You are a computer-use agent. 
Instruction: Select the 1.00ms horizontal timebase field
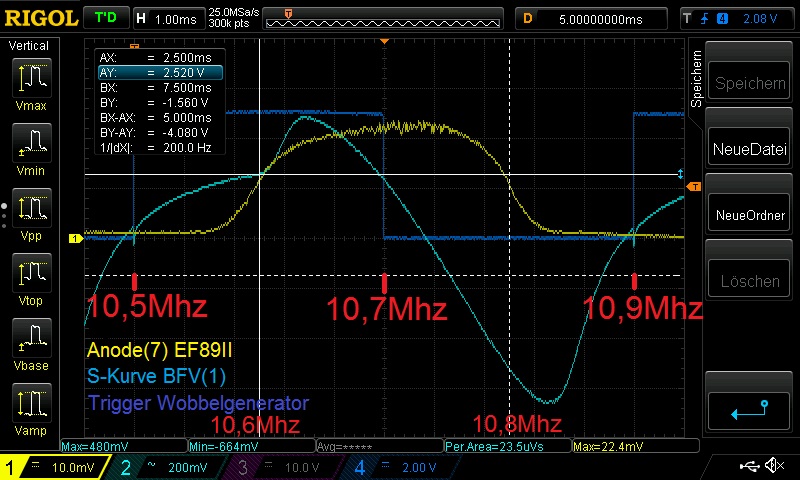coord(176,18)
